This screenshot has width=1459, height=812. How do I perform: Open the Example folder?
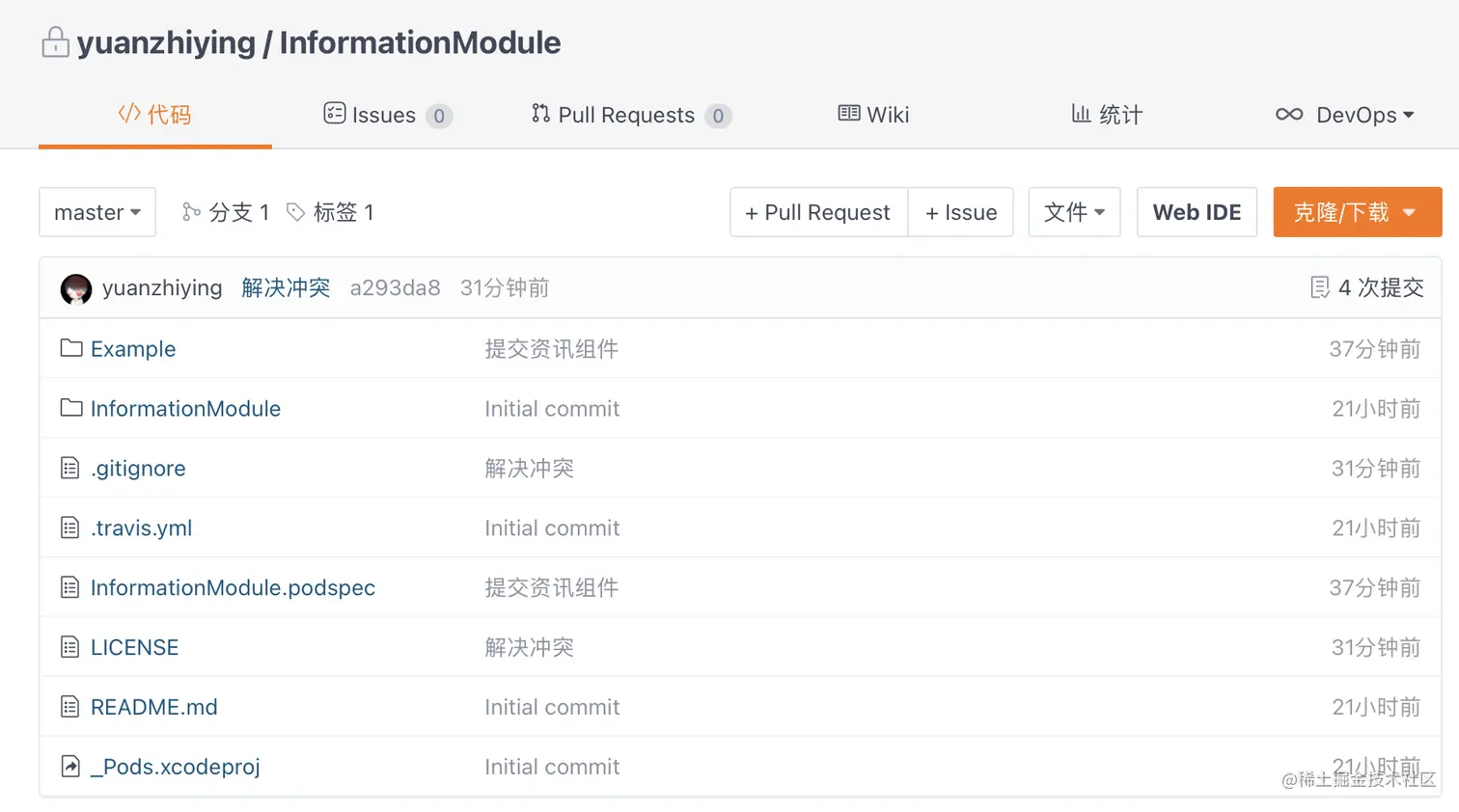coord(133,349)
